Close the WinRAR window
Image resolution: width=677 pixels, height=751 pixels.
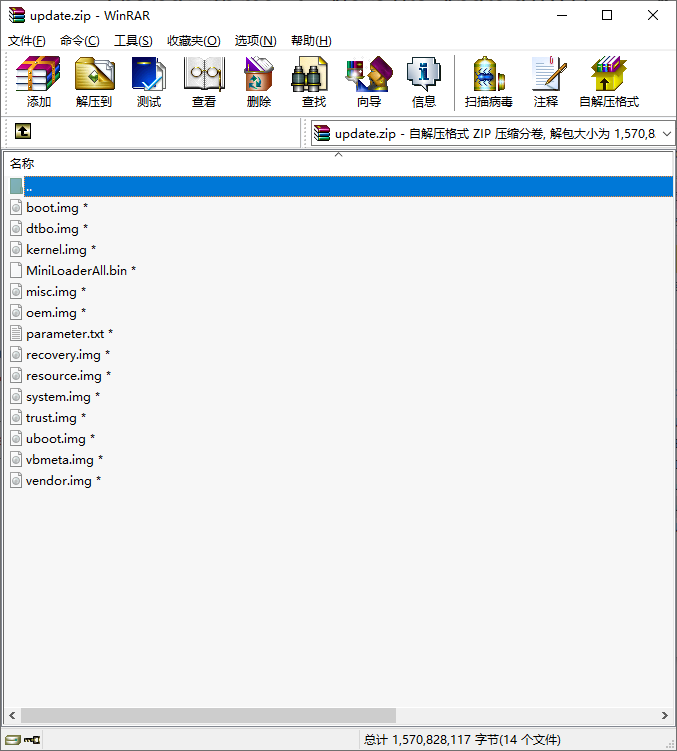653,15
